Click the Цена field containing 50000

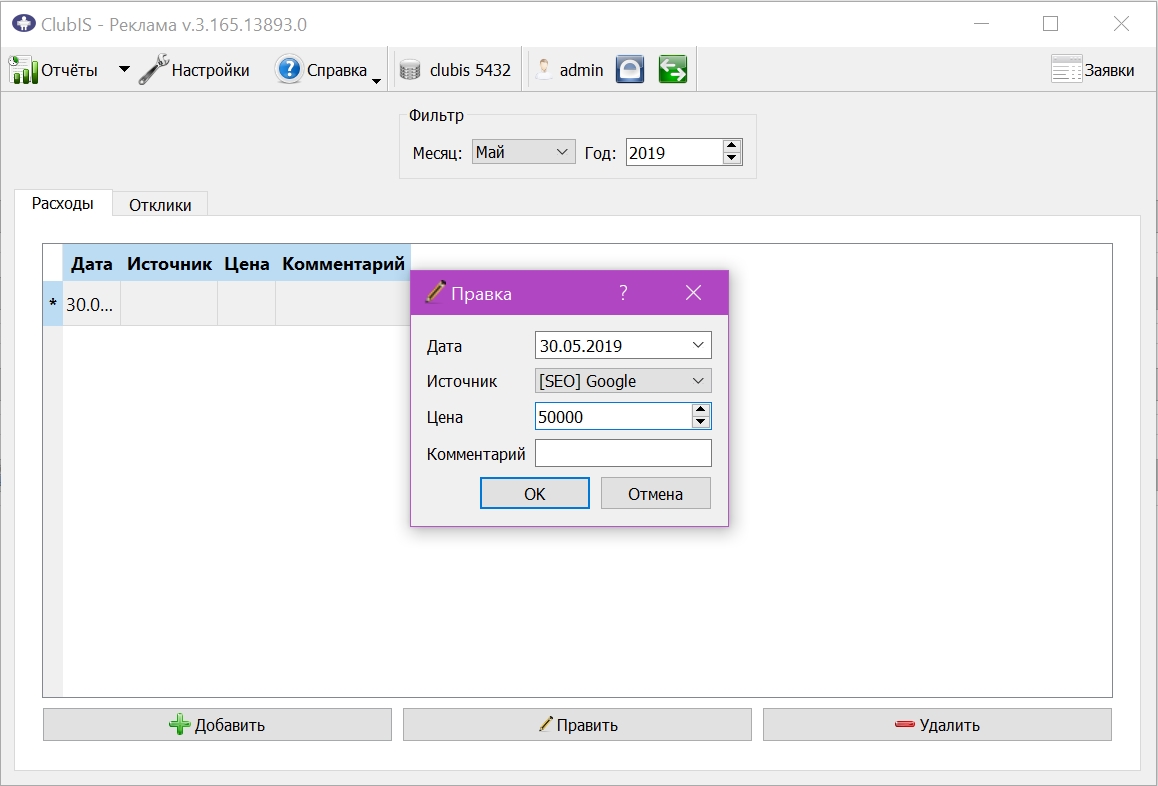coord(613,417)
